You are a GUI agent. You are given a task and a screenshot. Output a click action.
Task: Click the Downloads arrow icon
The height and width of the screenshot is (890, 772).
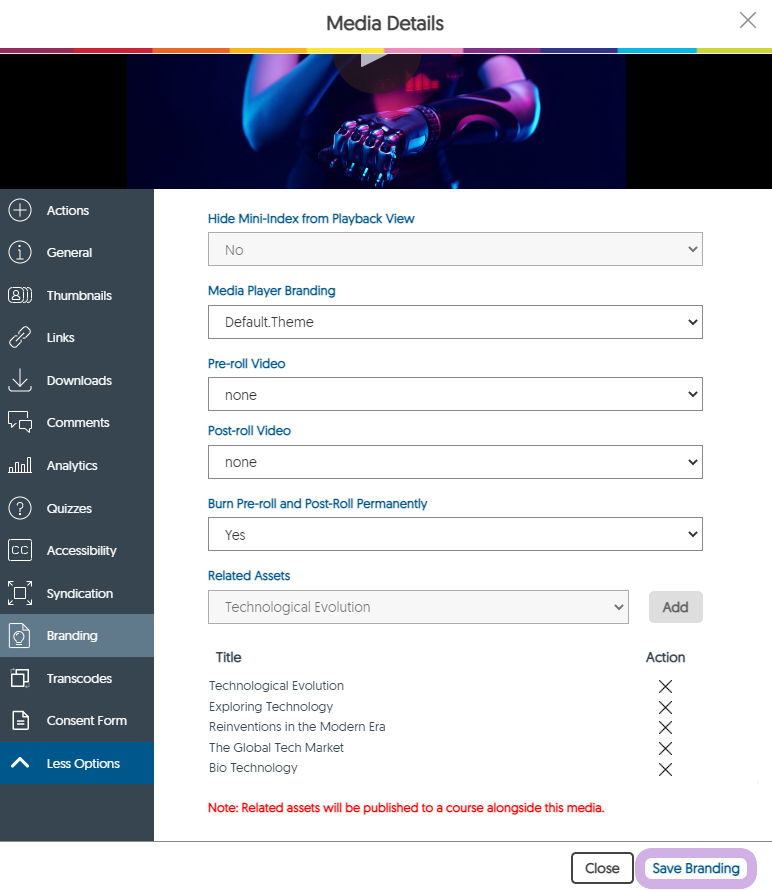(x=20, y=381)
